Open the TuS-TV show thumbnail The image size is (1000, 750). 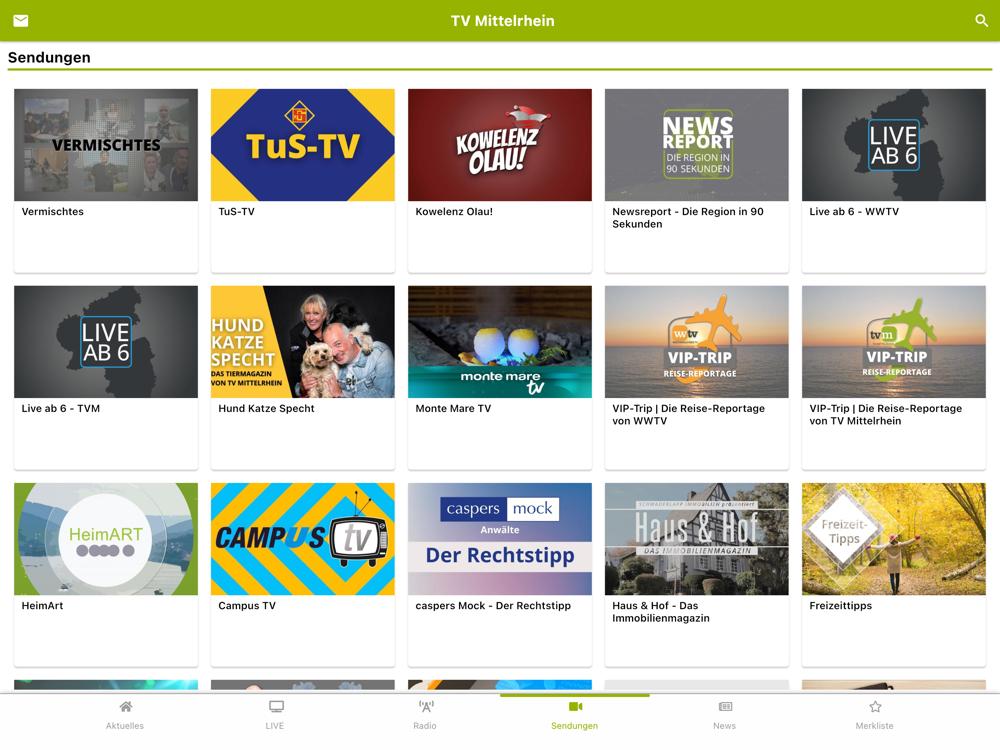tap(303, 145)
